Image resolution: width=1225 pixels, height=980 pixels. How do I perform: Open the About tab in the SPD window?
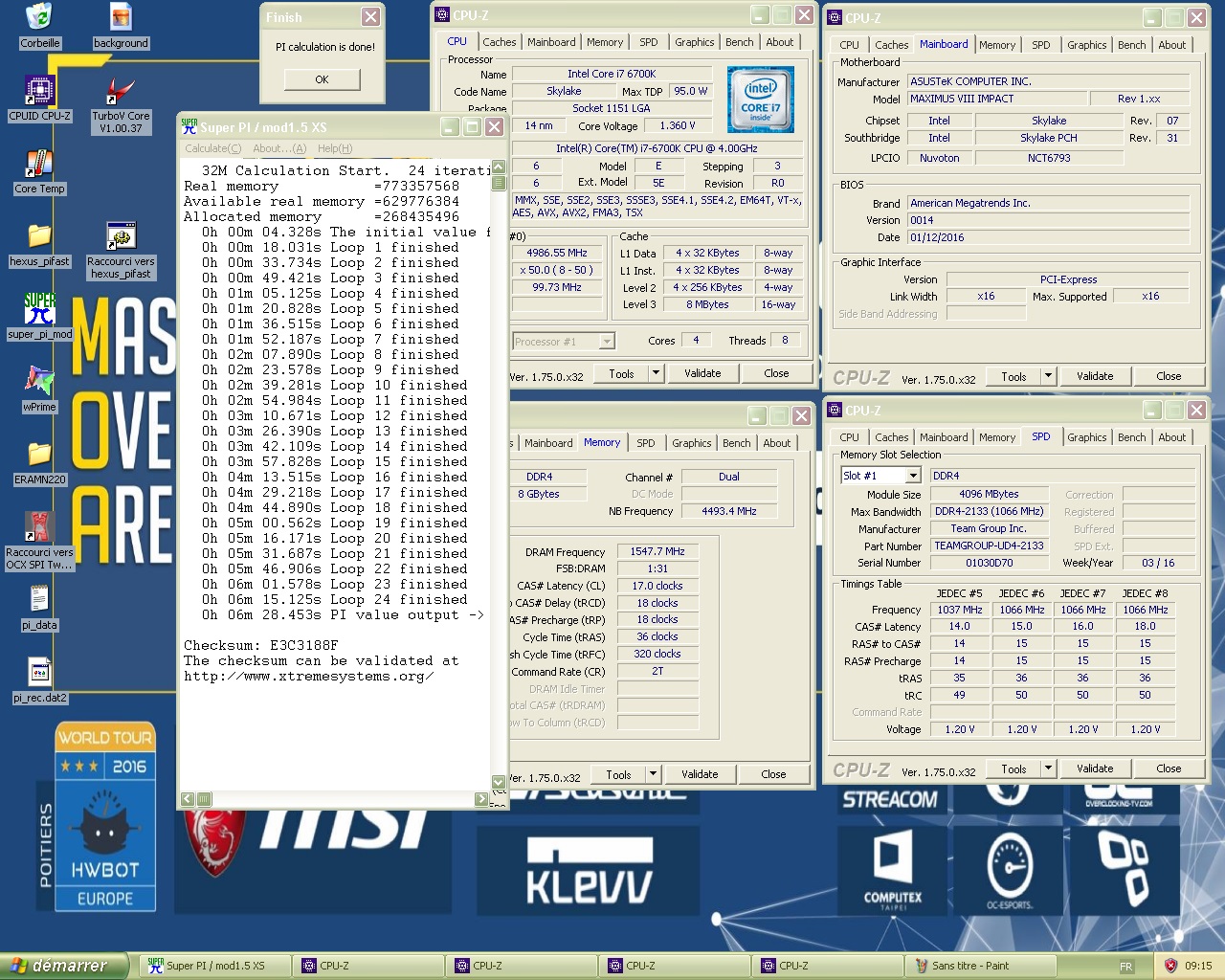[x=1171, y=437]
